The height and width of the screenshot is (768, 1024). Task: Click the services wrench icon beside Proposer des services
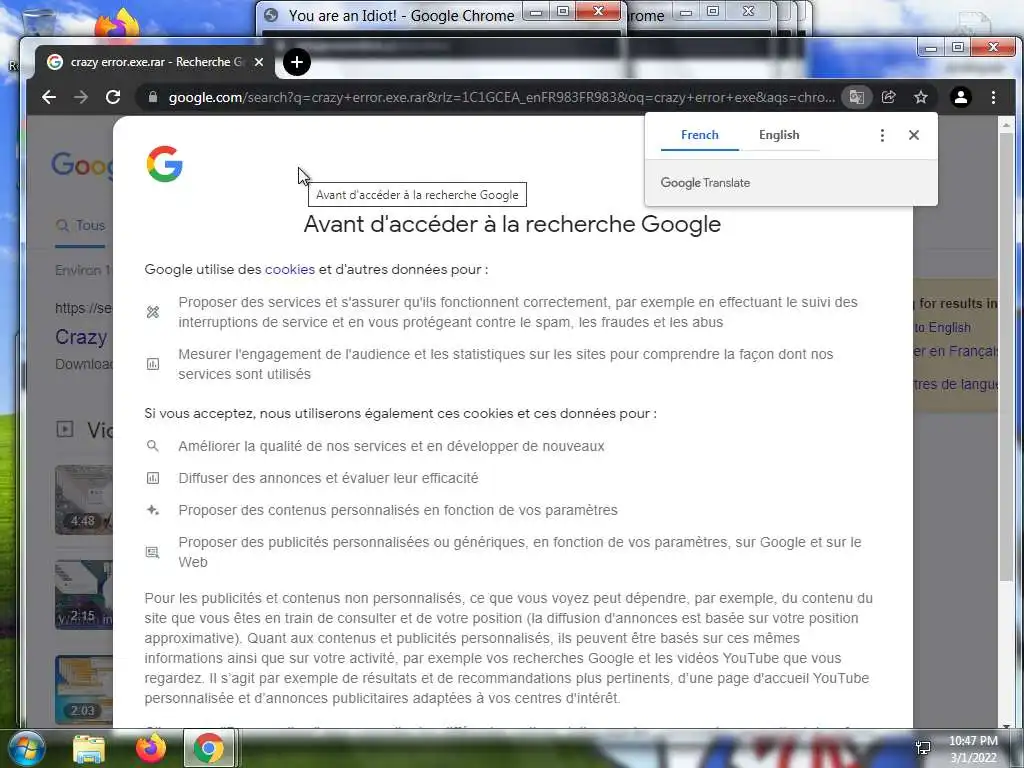click(153, 312)
